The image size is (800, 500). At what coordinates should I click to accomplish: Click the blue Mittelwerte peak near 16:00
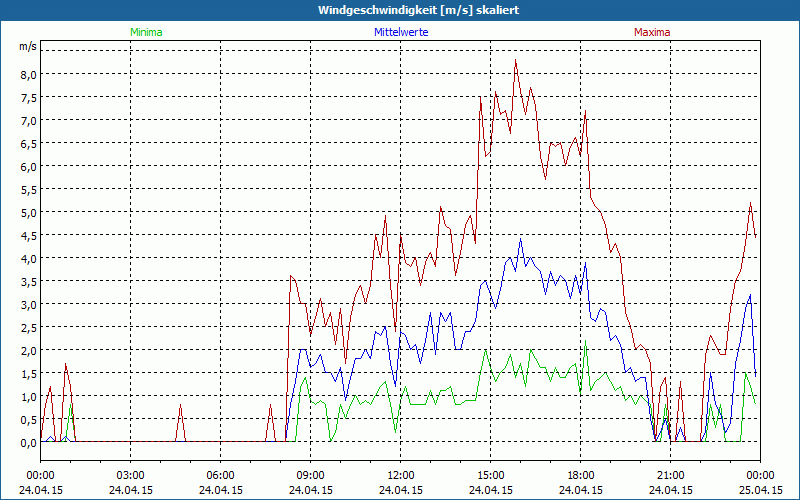pos(520,239)
